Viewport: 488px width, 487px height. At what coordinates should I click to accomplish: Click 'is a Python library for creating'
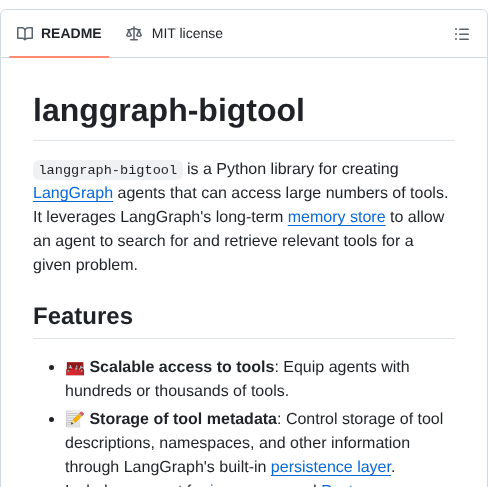click(293, 169)
